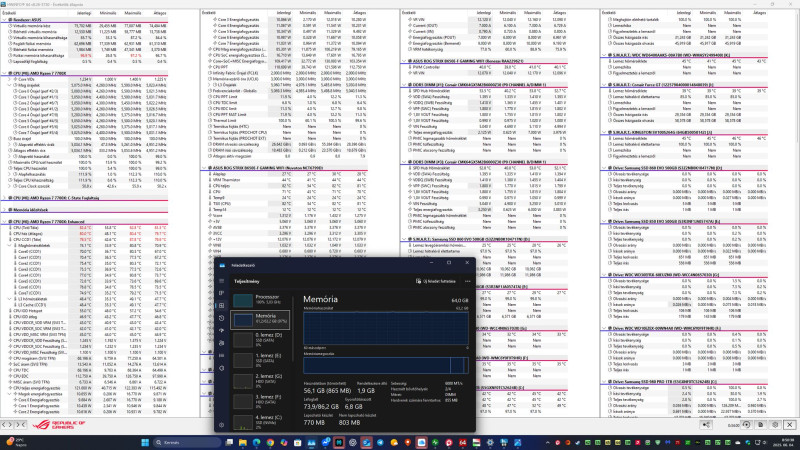Open Services icon in Task Manager sidebar

click(221, 368)
